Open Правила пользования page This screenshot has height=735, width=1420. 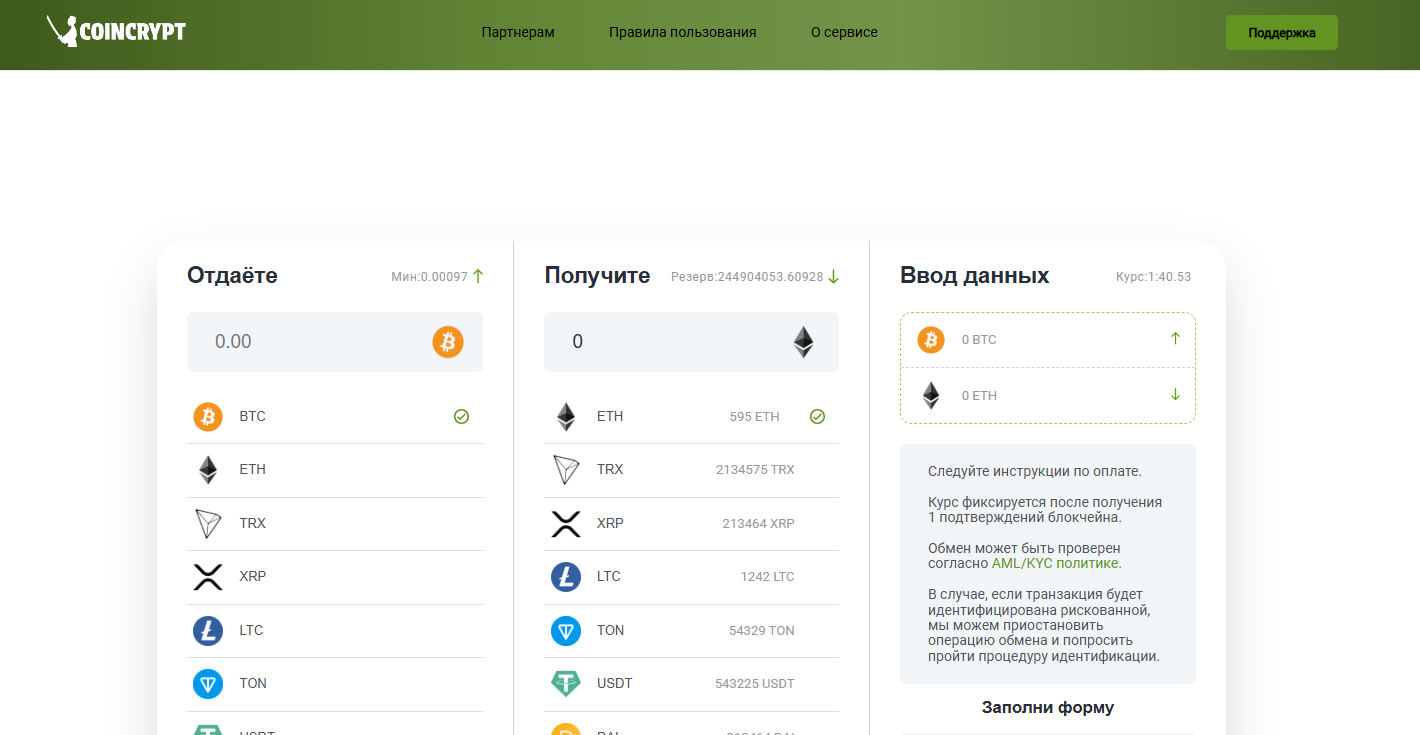pos(682,33)
